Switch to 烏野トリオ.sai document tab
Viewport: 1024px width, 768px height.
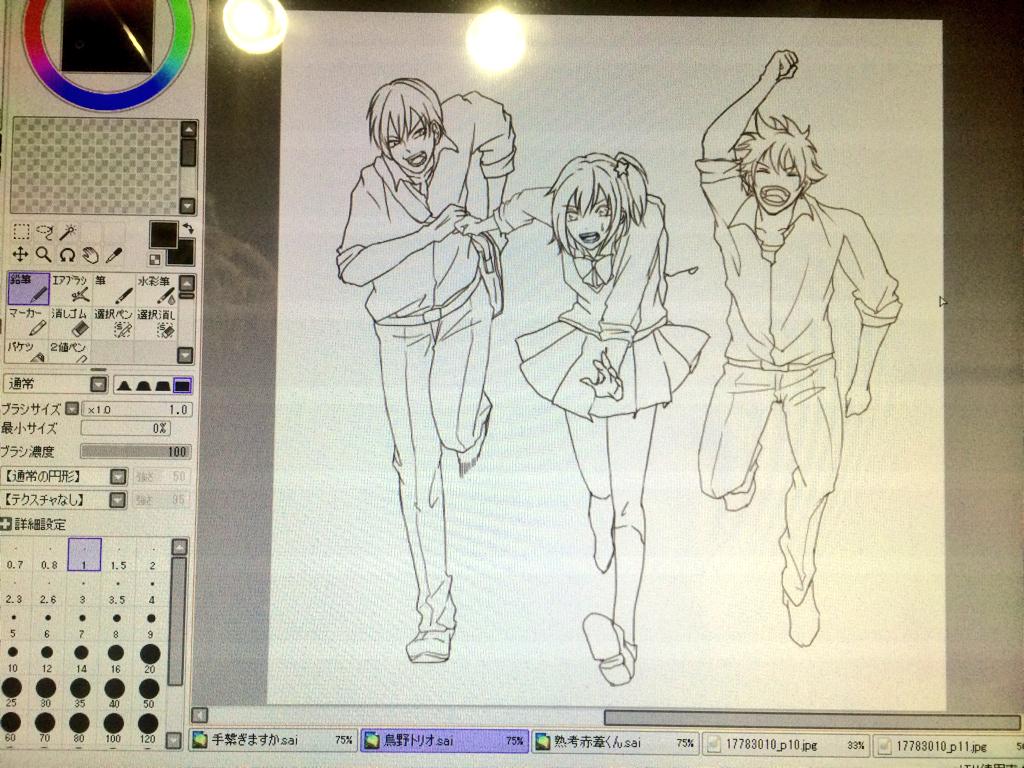(444, 740)
